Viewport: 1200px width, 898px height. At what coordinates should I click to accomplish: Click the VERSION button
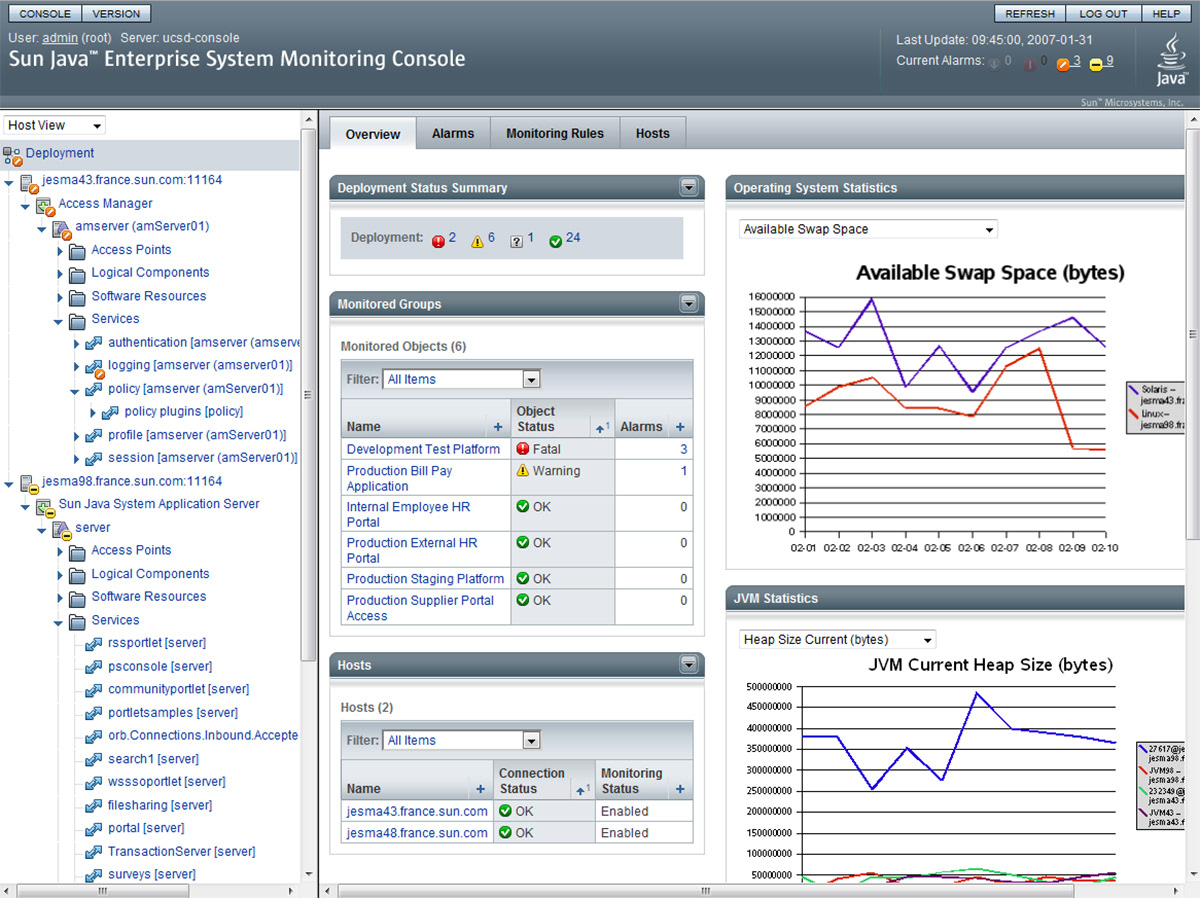(x=116, y=14)
